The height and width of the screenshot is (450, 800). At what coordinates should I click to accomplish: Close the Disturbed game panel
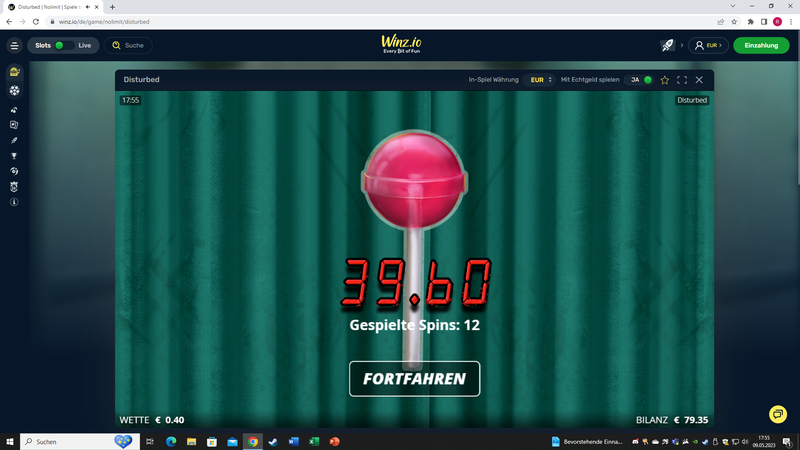point(699,80)
